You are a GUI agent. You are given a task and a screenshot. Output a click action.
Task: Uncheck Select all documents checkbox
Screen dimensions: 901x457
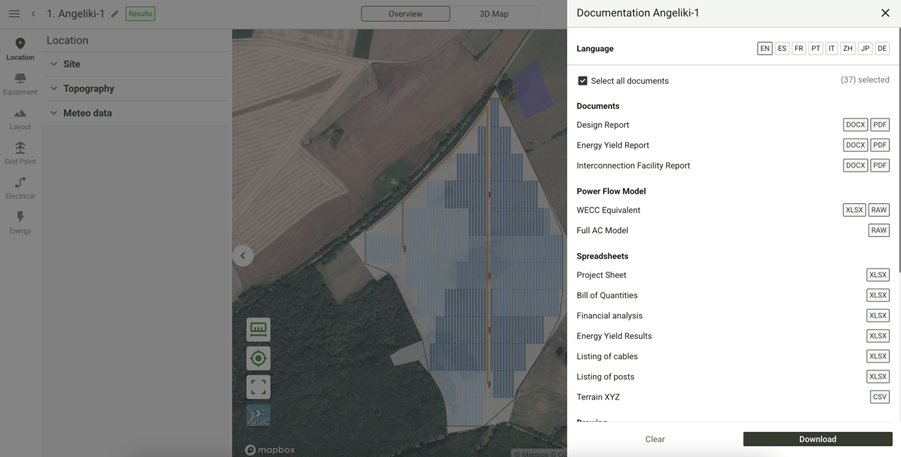pos(583,81)
